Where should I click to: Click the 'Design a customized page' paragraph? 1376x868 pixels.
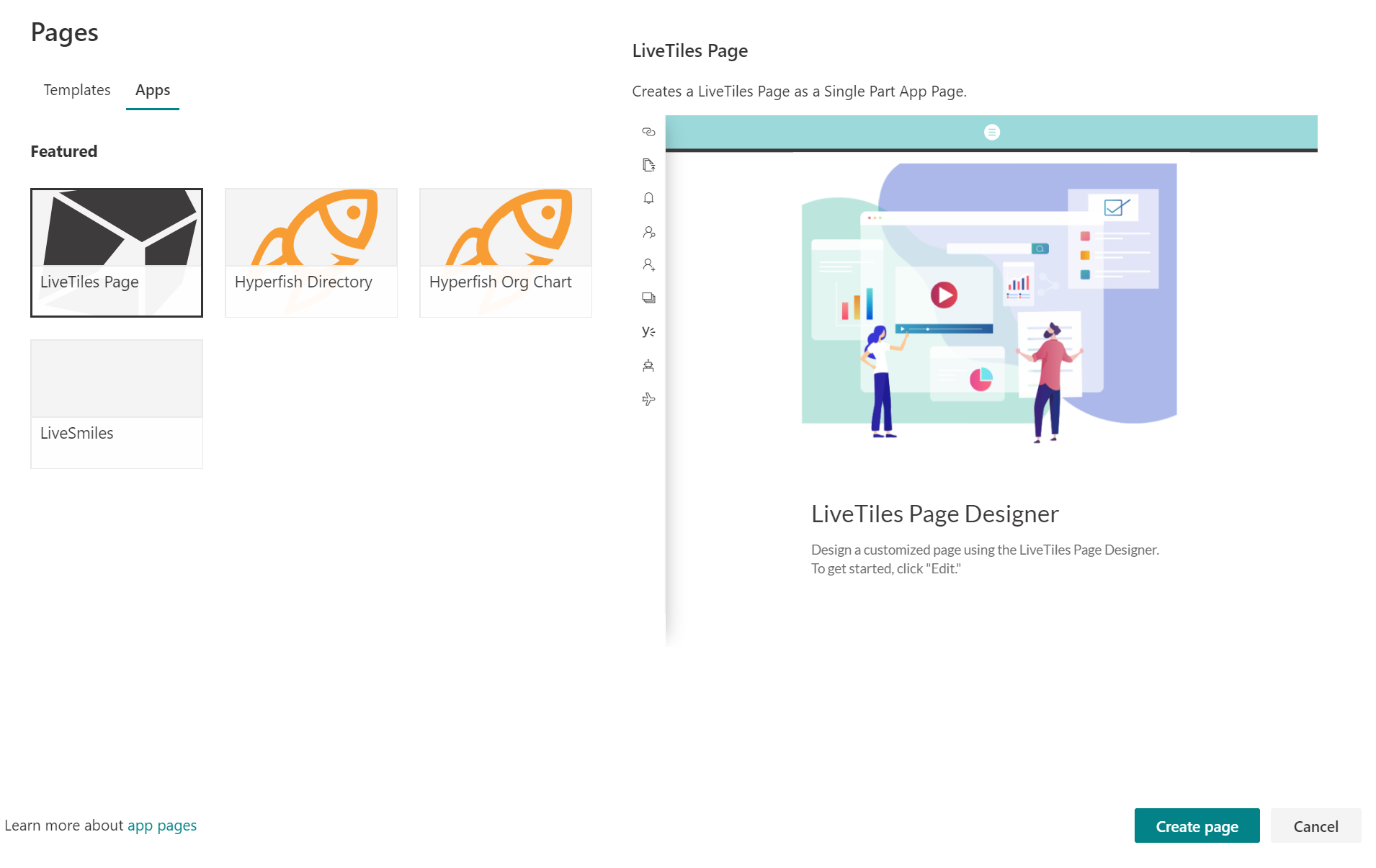pos(985,559)
